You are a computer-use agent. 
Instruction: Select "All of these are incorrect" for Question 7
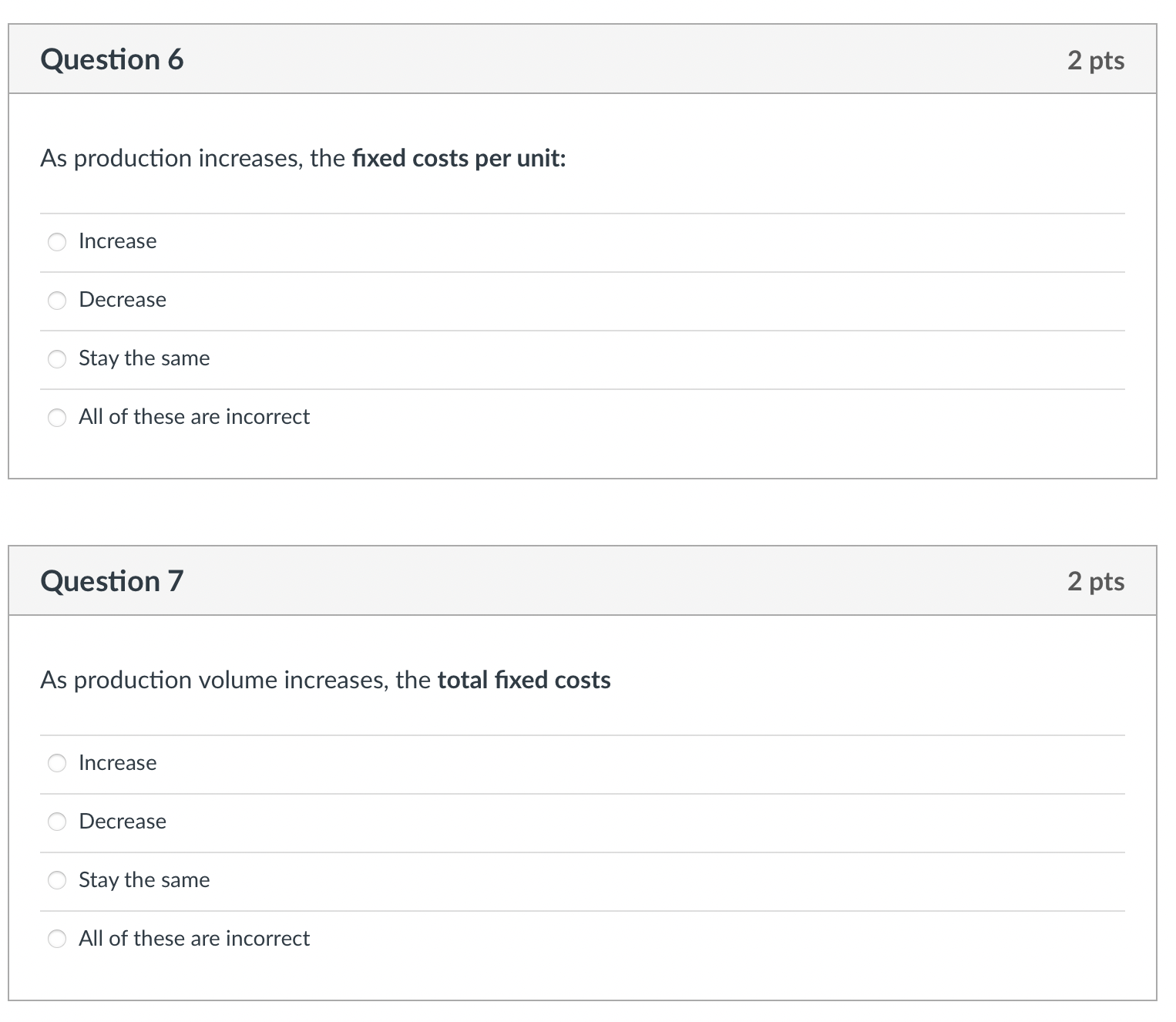point(56,939)
